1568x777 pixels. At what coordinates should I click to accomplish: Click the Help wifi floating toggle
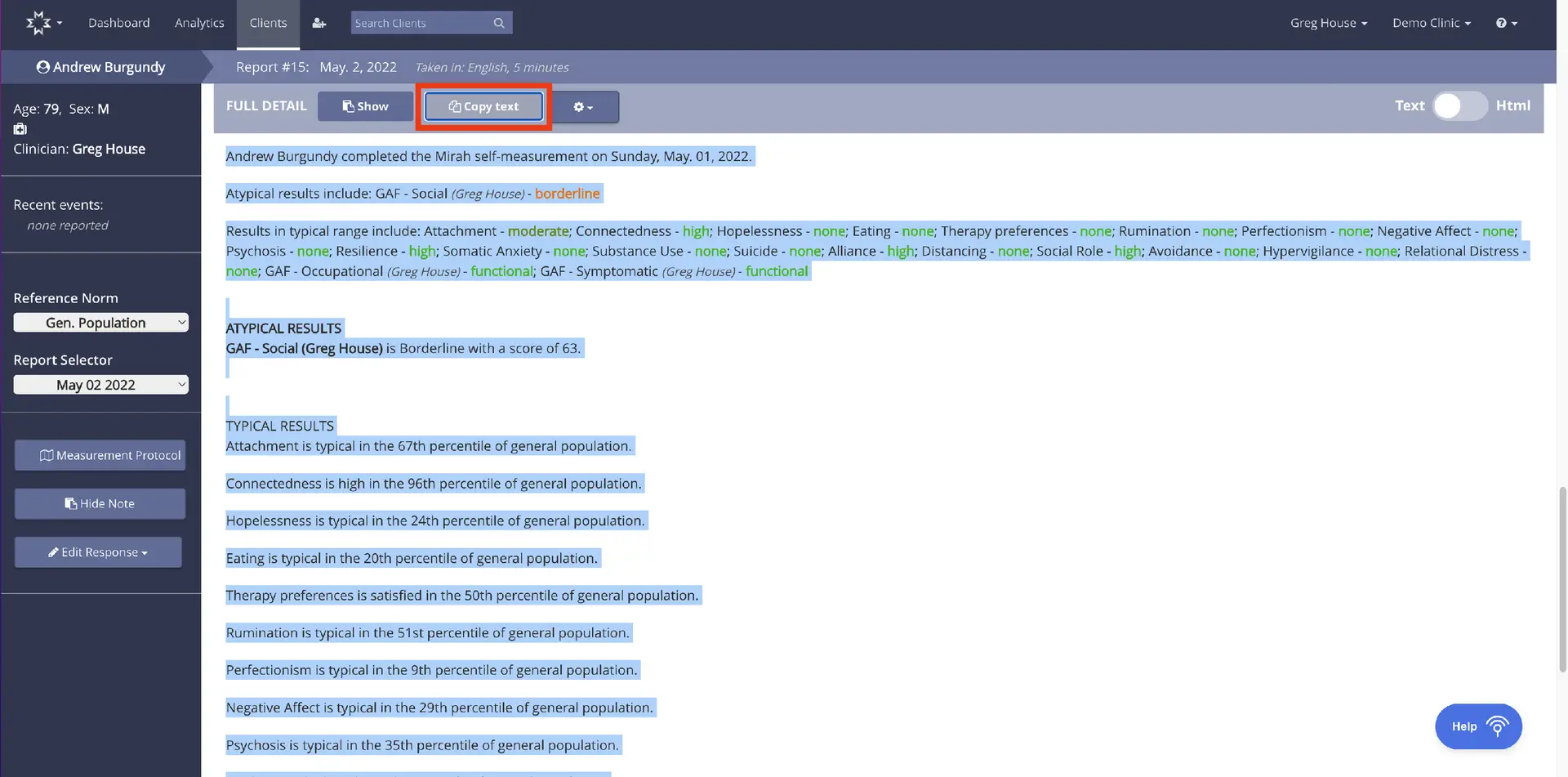[1498, 724]
